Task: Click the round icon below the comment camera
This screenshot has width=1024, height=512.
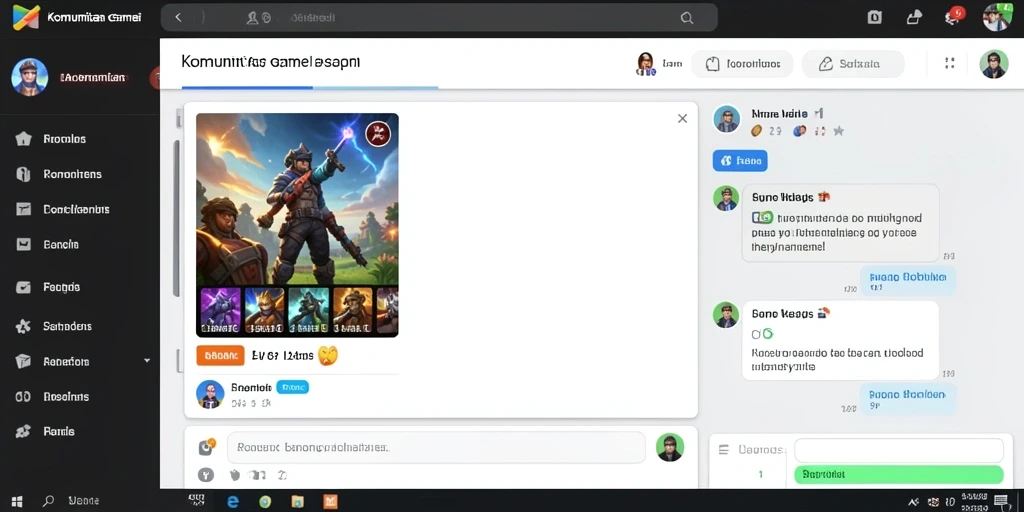Action: point(206,475)
